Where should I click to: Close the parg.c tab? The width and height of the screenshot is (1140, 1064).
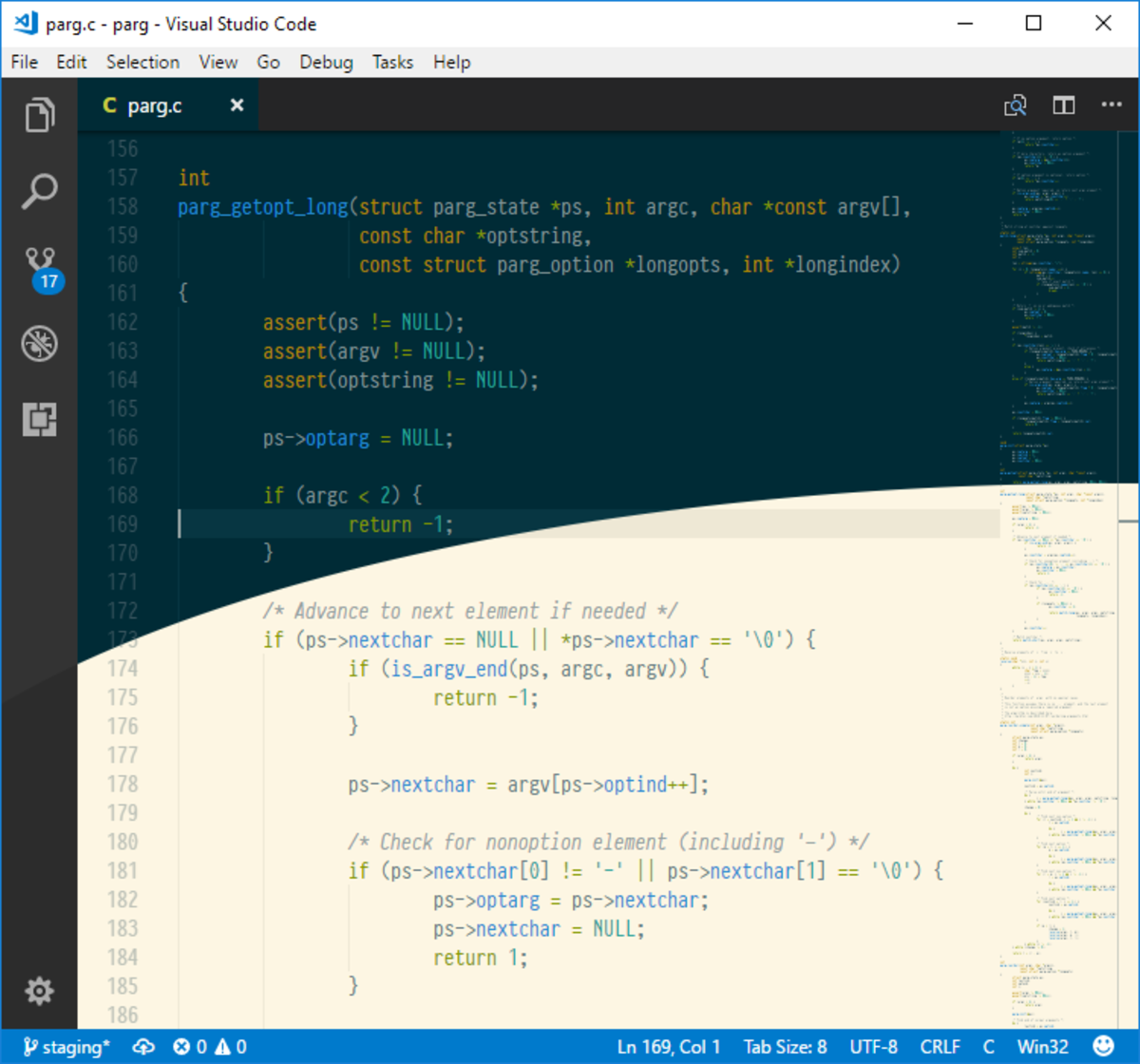tap(237, 105)
